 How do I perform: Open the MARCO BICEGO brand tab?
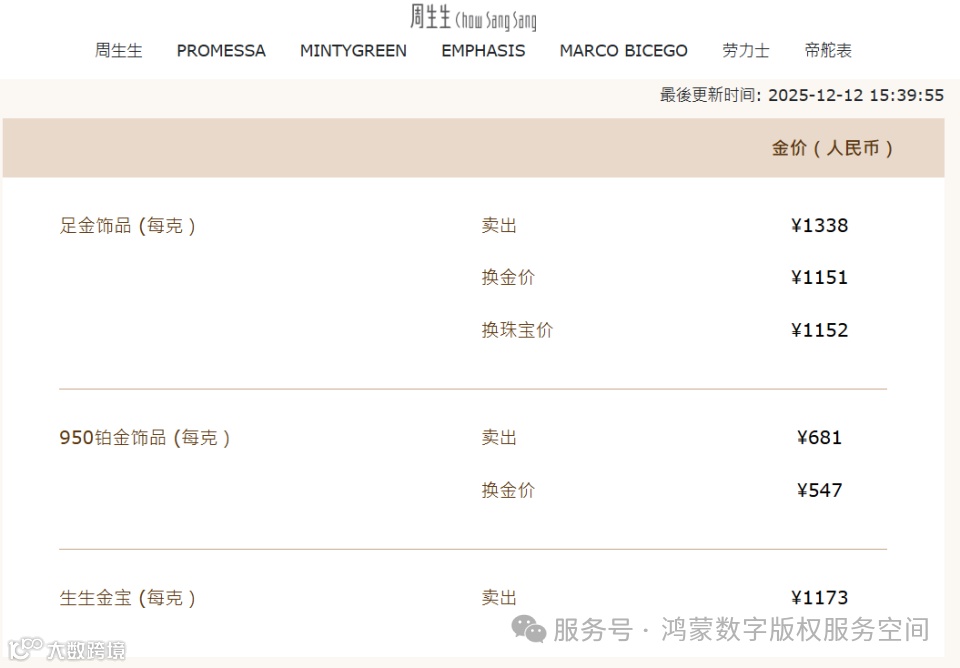[623, 50]
